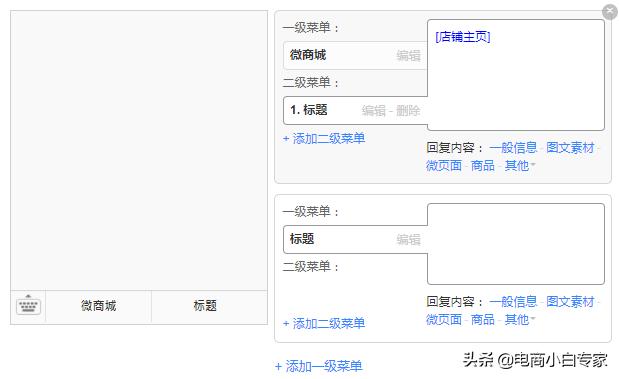Open the [店铺主页] reply link
The width and height of the screenshot is (619, 379).
(x=463, y=37)
